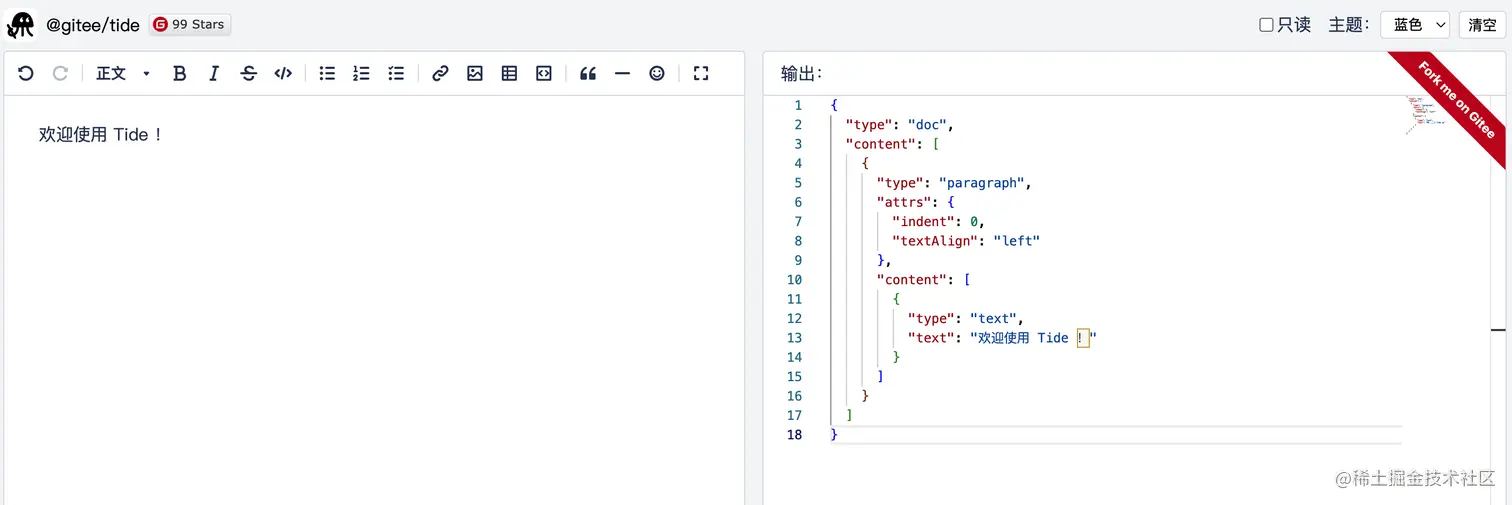Click the "textAlign": "left" line

[966, 241]
